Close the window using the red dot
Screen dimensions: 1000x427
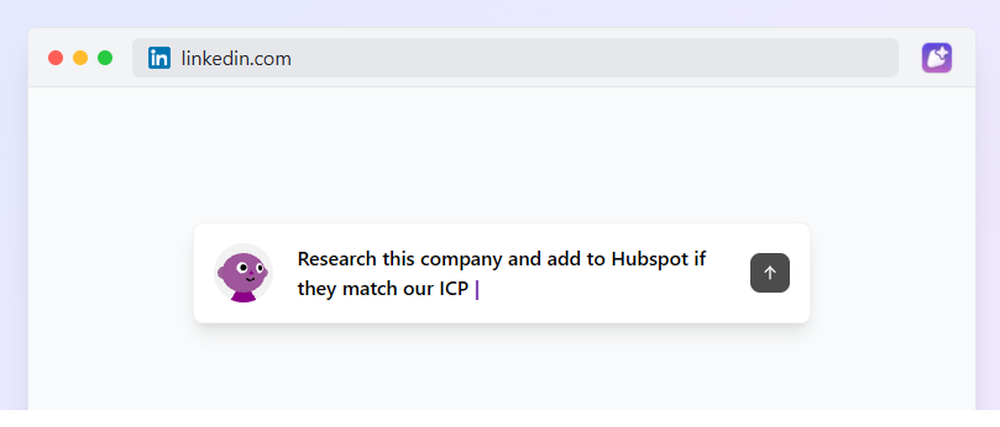(x=55, y=58)
